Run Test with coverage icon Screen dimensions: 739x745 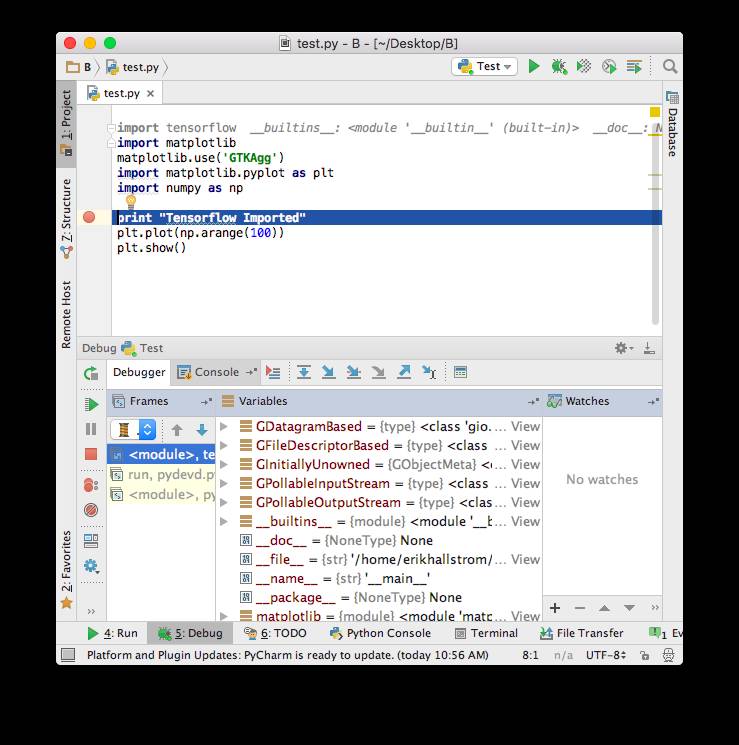point(584,67)
